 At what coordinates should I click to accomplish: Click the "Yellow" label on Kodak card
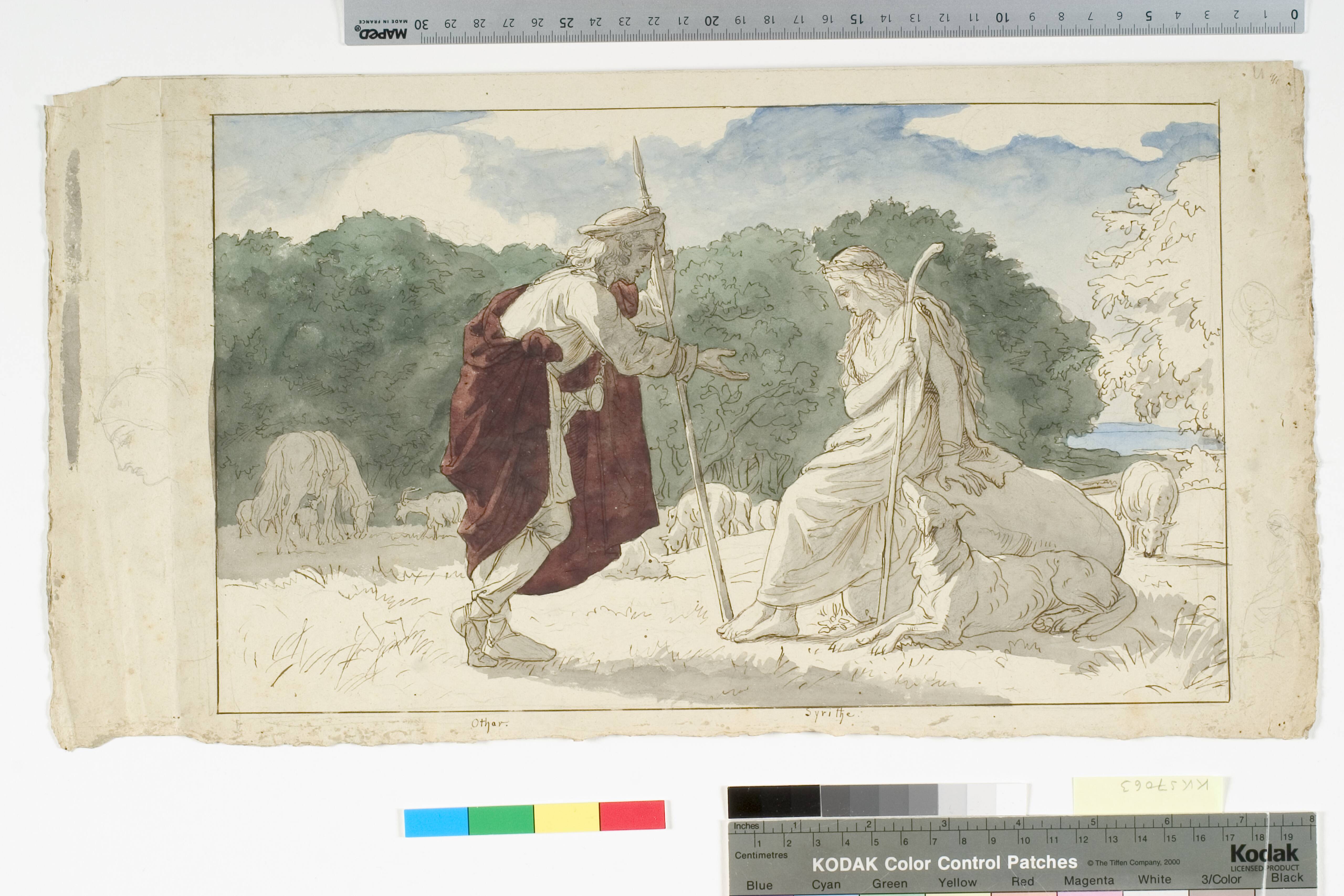point(958,883)
